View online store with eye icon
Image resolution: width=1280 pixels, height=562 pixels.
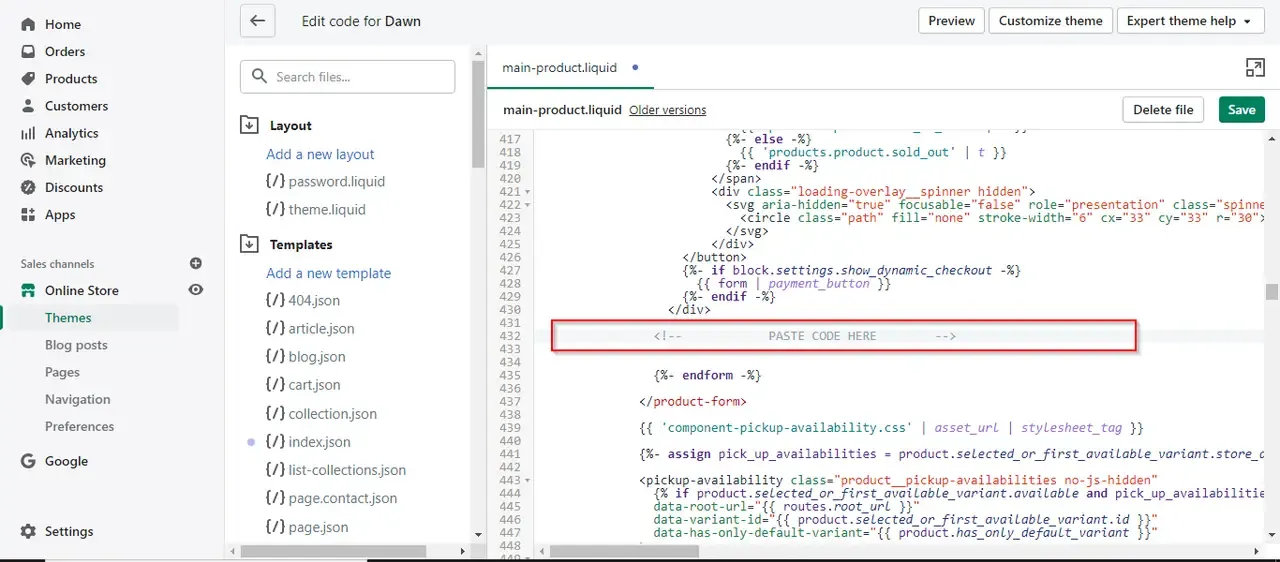[196, 290]
